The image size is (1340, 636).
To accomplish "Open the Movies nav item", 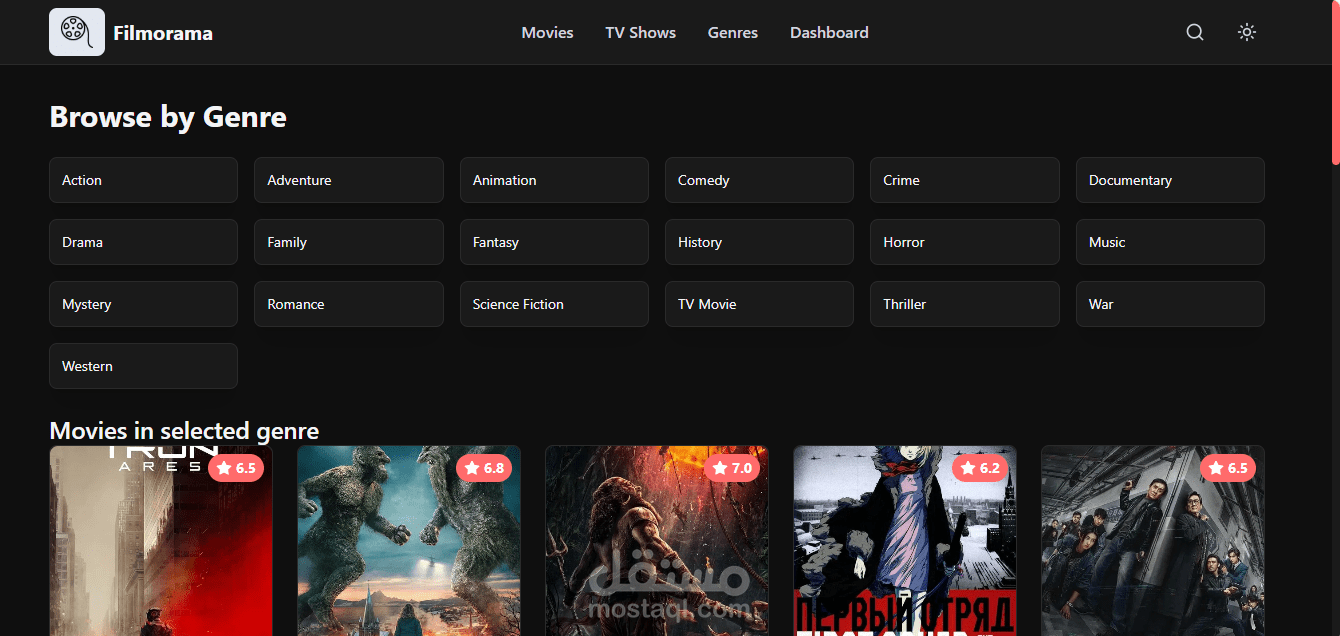I will click(547, 33).
